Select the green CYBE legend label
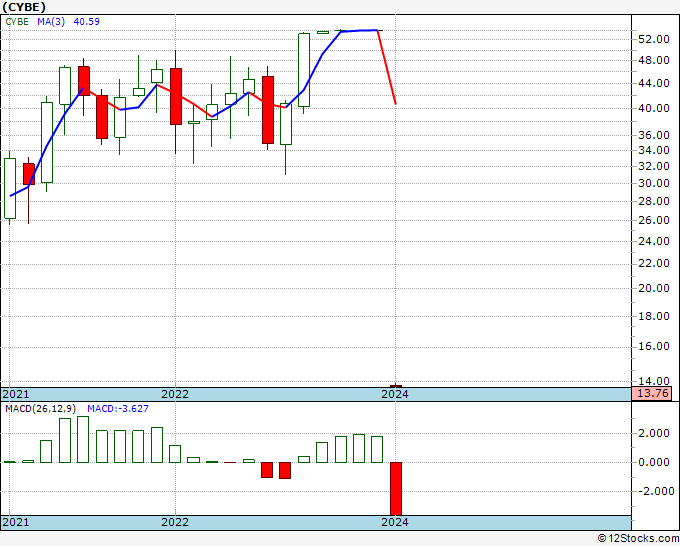The height and width of the screenshot is (546, 680). pyautogui.click(x=17, y=22)
